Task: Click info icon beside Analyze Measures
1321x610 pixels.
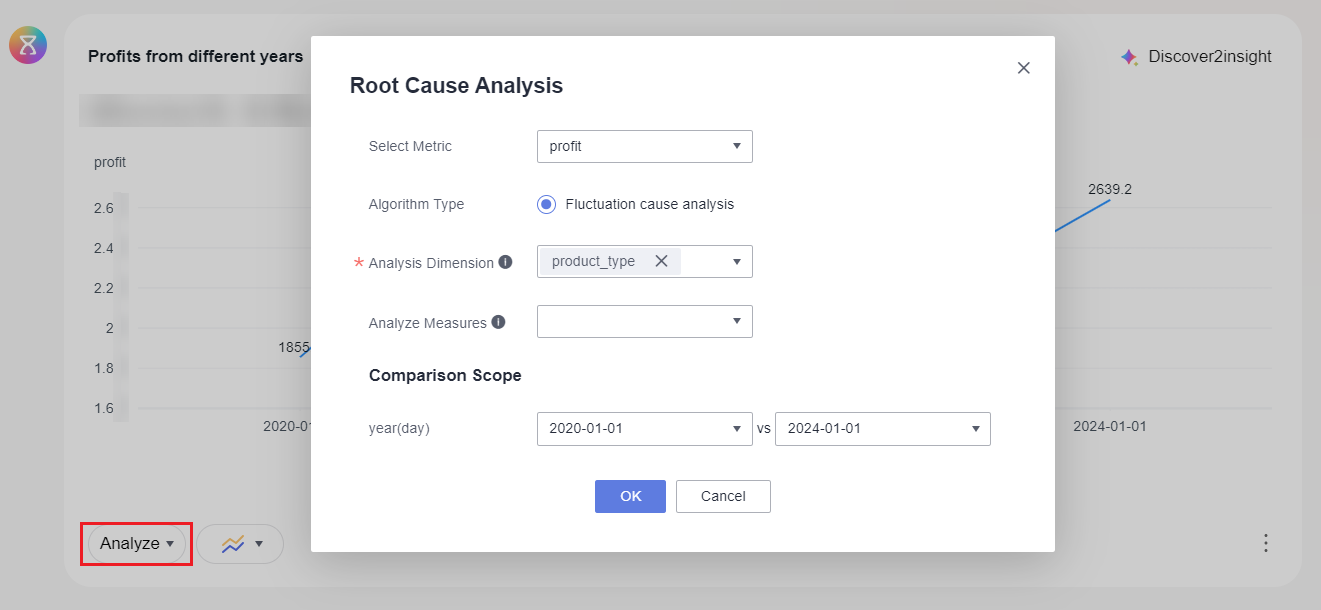Action: click(498, 322)
